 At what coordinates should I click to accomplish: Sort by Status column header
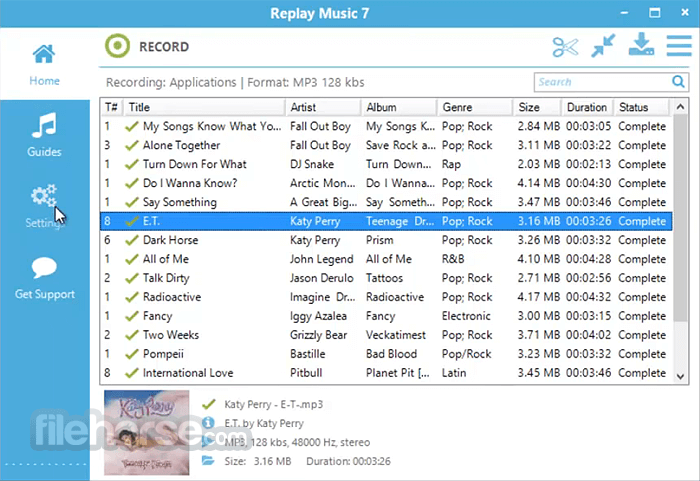[x=642, y=107]
